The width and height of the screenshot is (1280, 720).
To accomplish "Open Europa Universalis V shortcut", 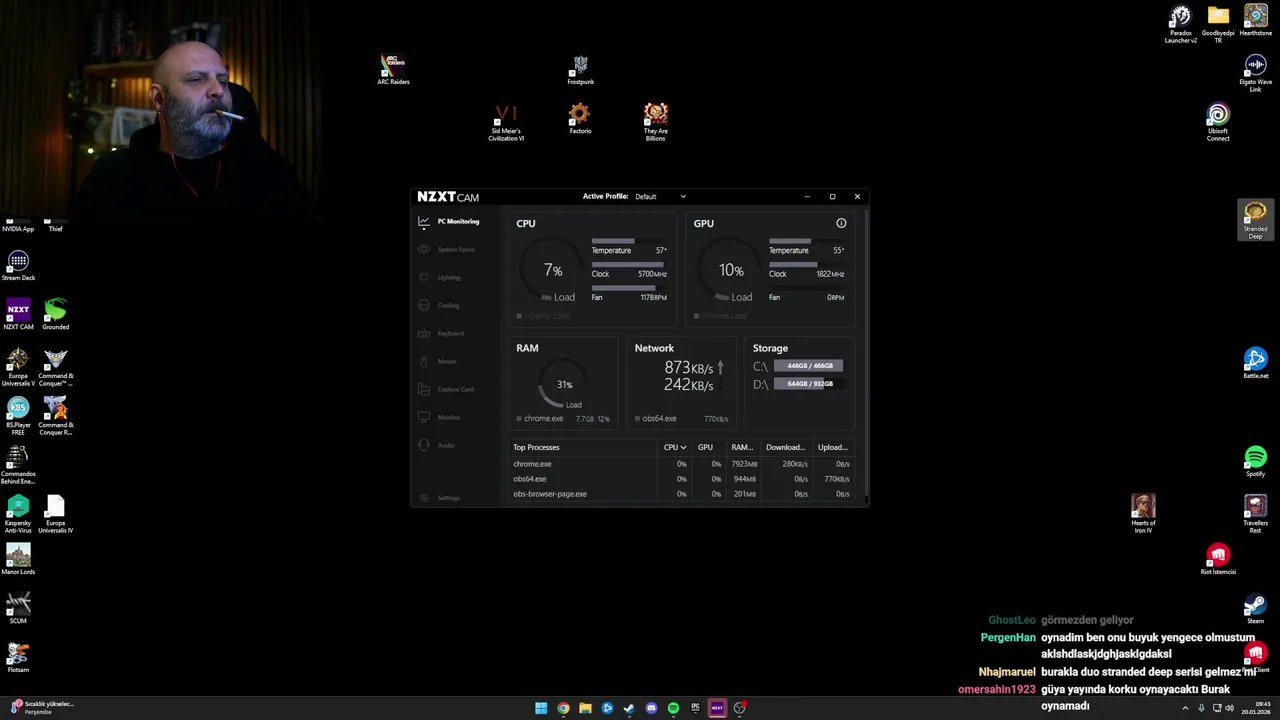I will [18, 367].
